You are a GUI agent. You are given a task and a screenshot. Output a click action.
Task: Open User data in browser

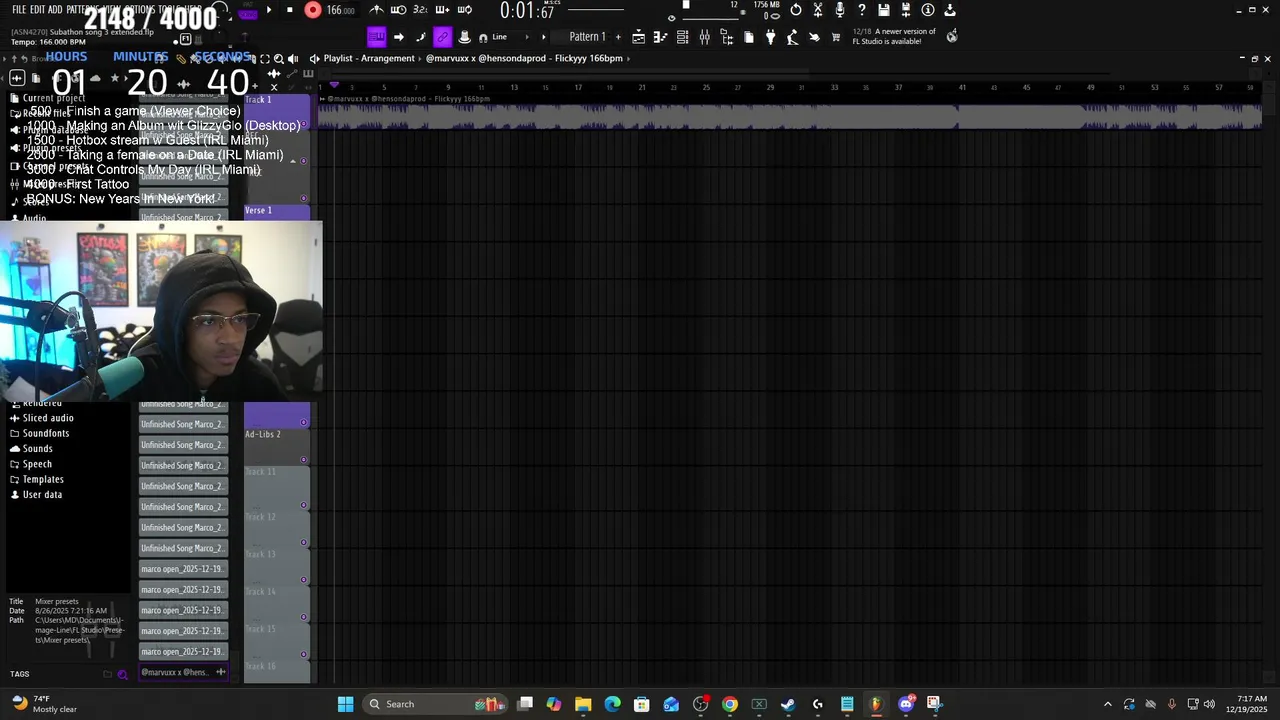(x=42, y=494)
